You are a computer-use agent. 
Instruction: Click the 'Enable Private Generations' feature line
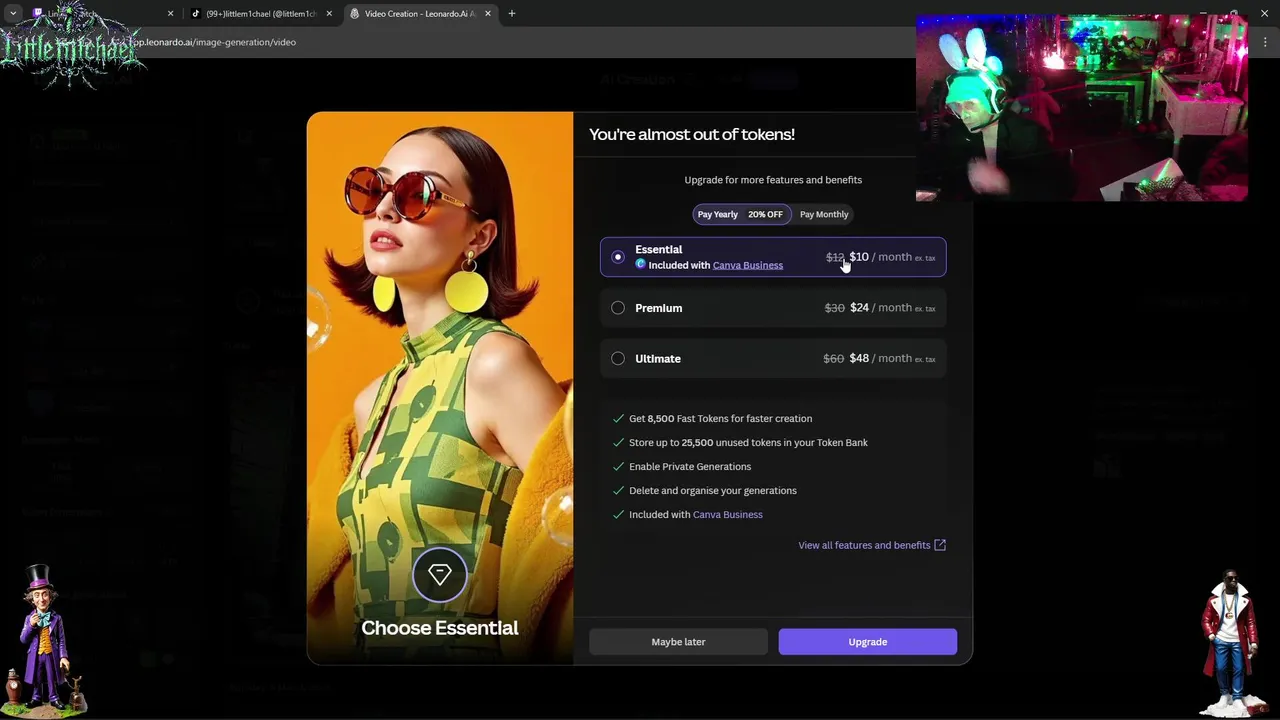(x=690, y=467)
